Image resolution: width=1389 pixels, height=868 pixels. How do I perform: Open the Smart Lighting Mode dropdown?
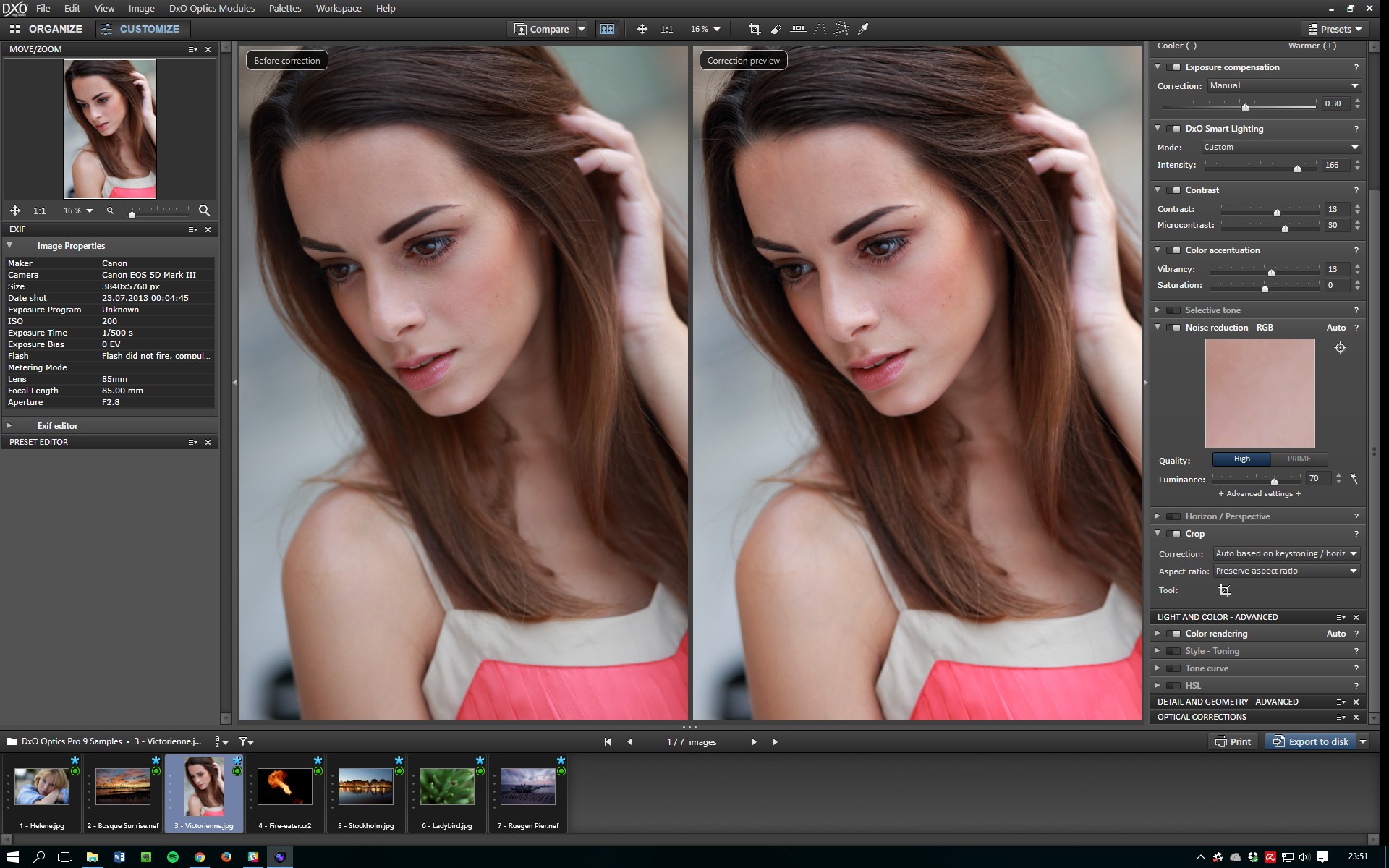(1281, 147)
